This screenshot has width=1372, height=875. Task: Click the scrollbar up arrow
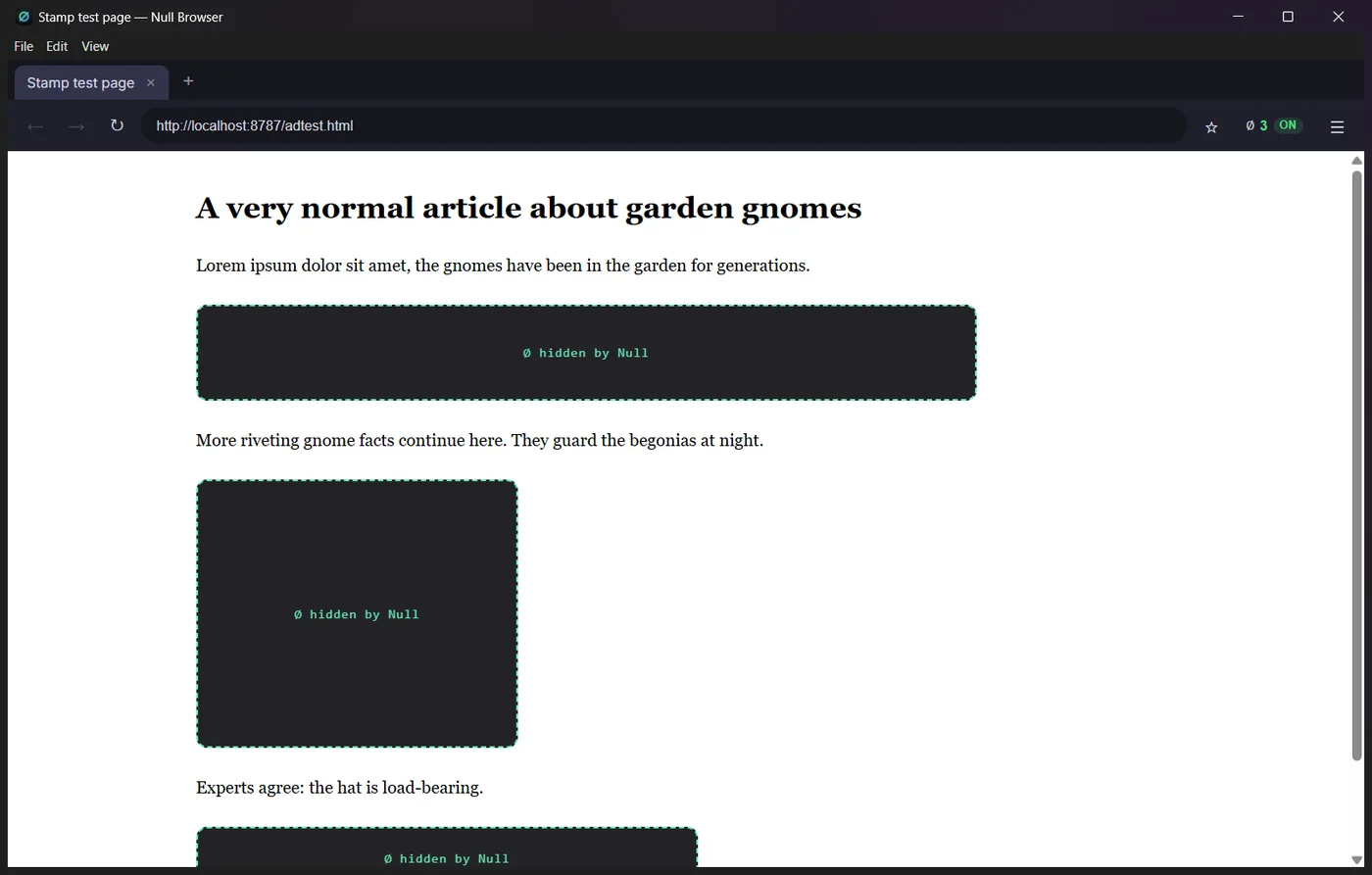click(1357, 160)
